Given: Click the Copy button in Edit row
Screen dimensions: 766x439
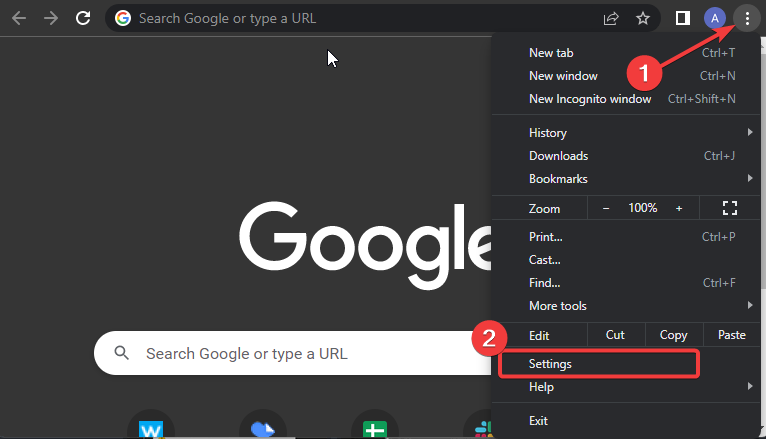Looking at the screenshot, I should [674, 335].
